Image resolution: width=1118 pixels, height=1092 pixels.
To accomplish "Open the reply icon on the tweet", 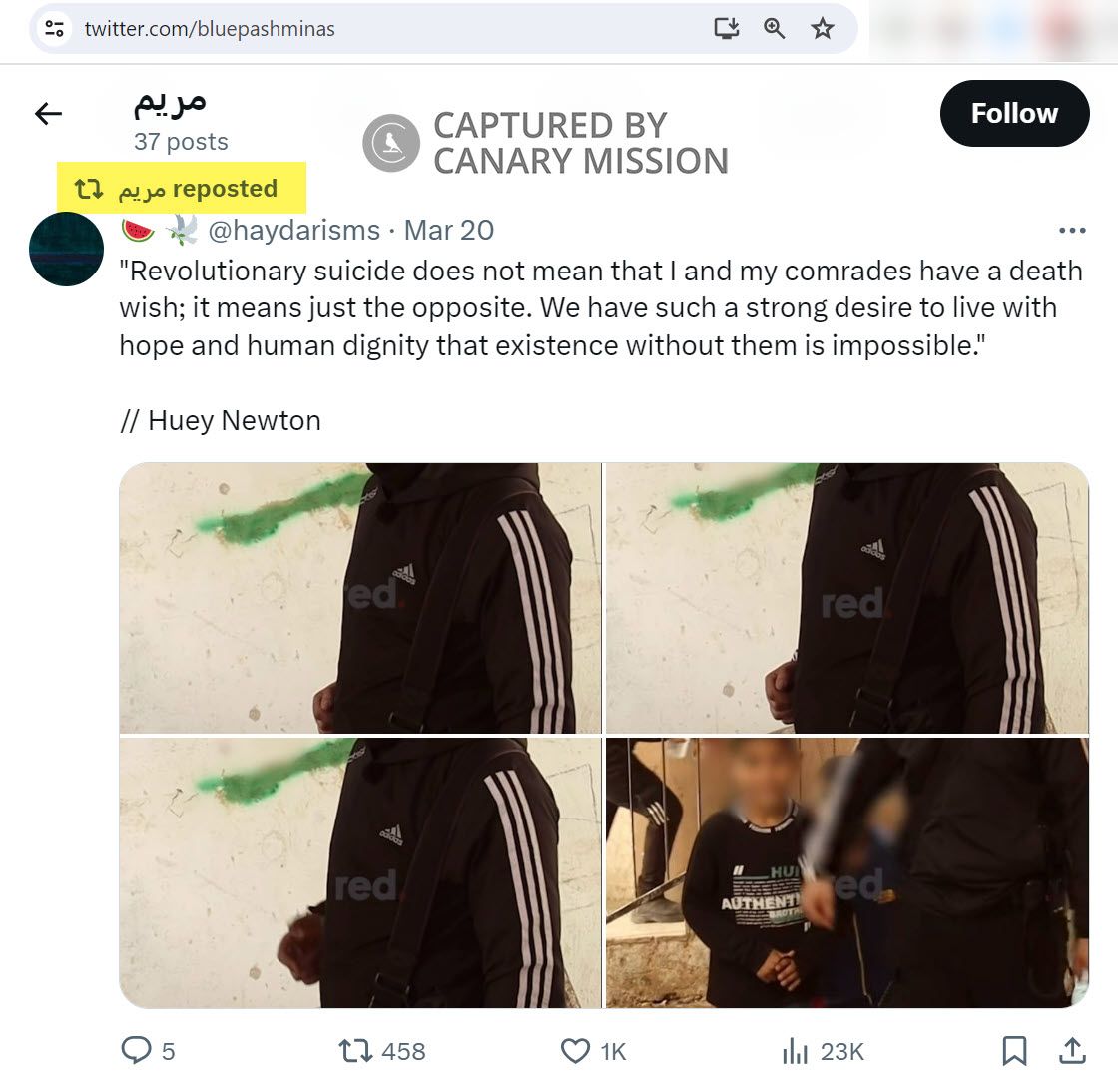I will (138, 1050).
